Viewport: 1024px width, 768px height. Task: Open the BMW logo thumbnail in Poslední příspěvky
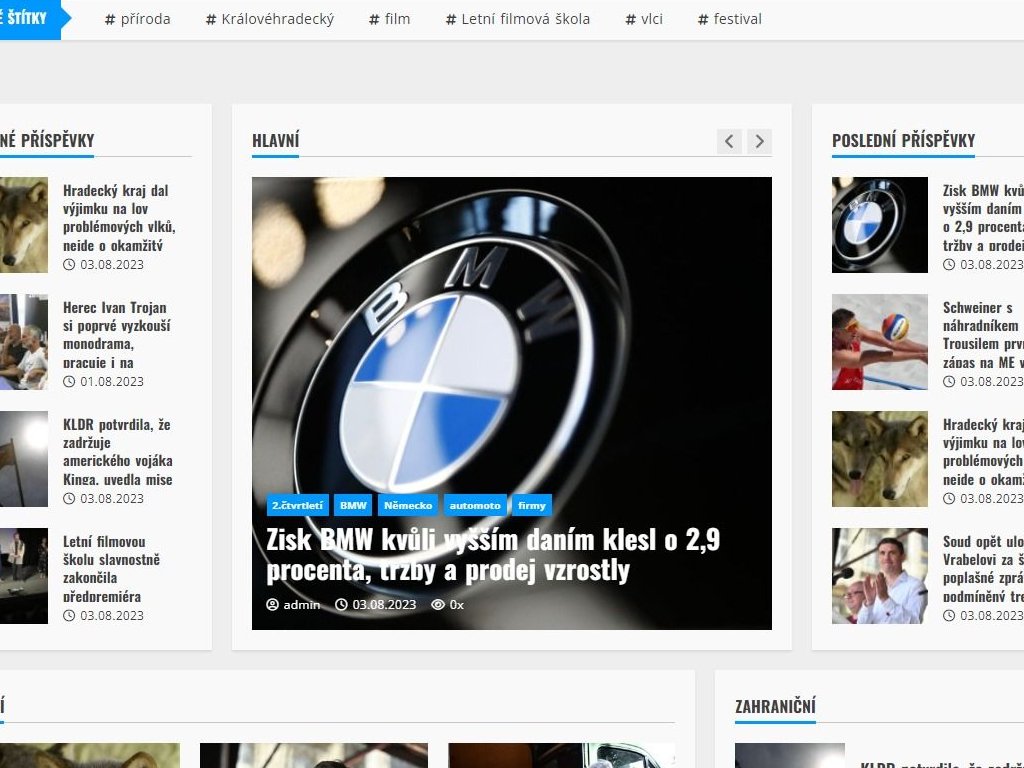pos(879,225)
